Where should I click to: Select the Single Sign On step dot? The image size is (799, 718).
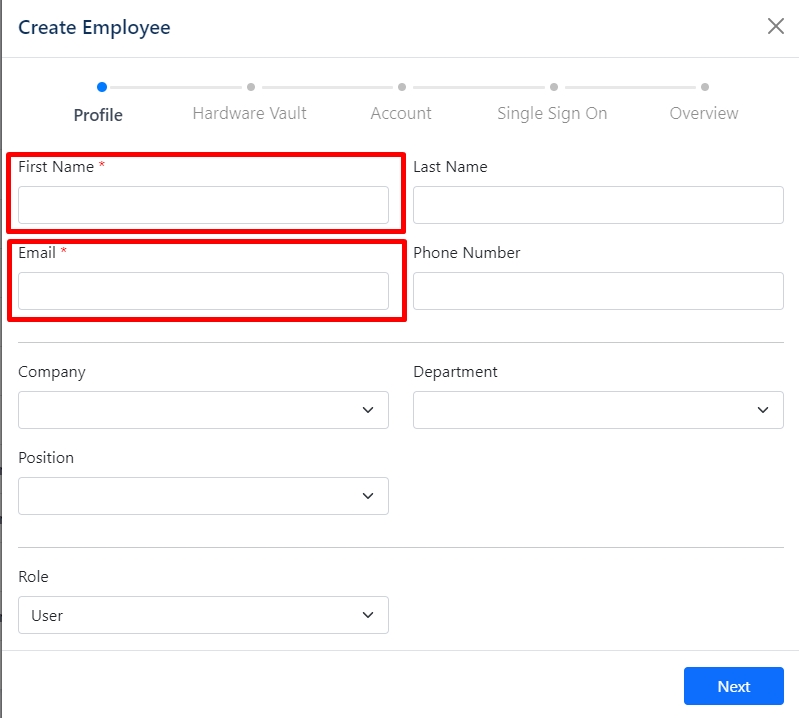(x=554, y=87)
